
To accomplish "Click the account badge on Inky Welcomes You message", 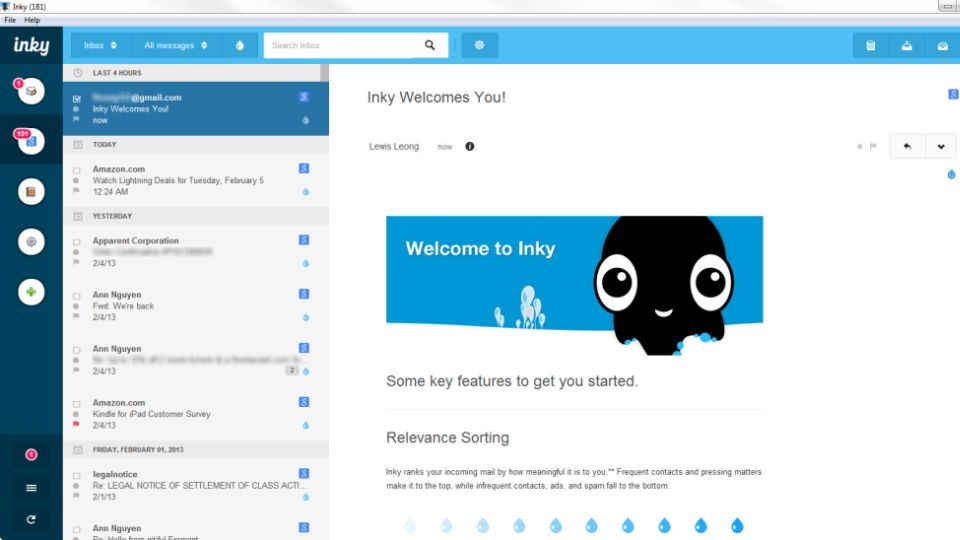I will tap(304, 97).
